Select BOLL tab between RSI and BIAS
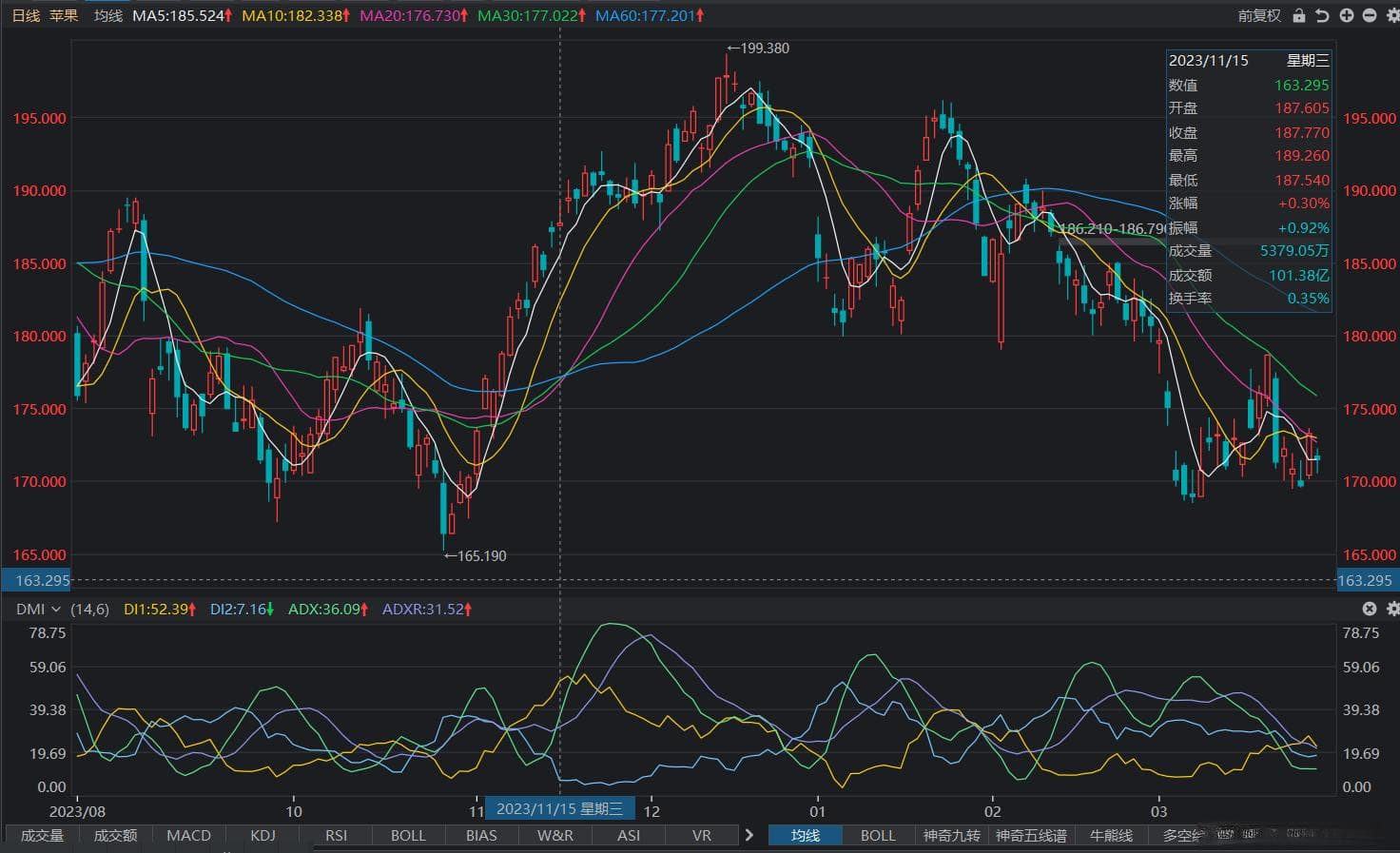 click(x=408, y=835)
